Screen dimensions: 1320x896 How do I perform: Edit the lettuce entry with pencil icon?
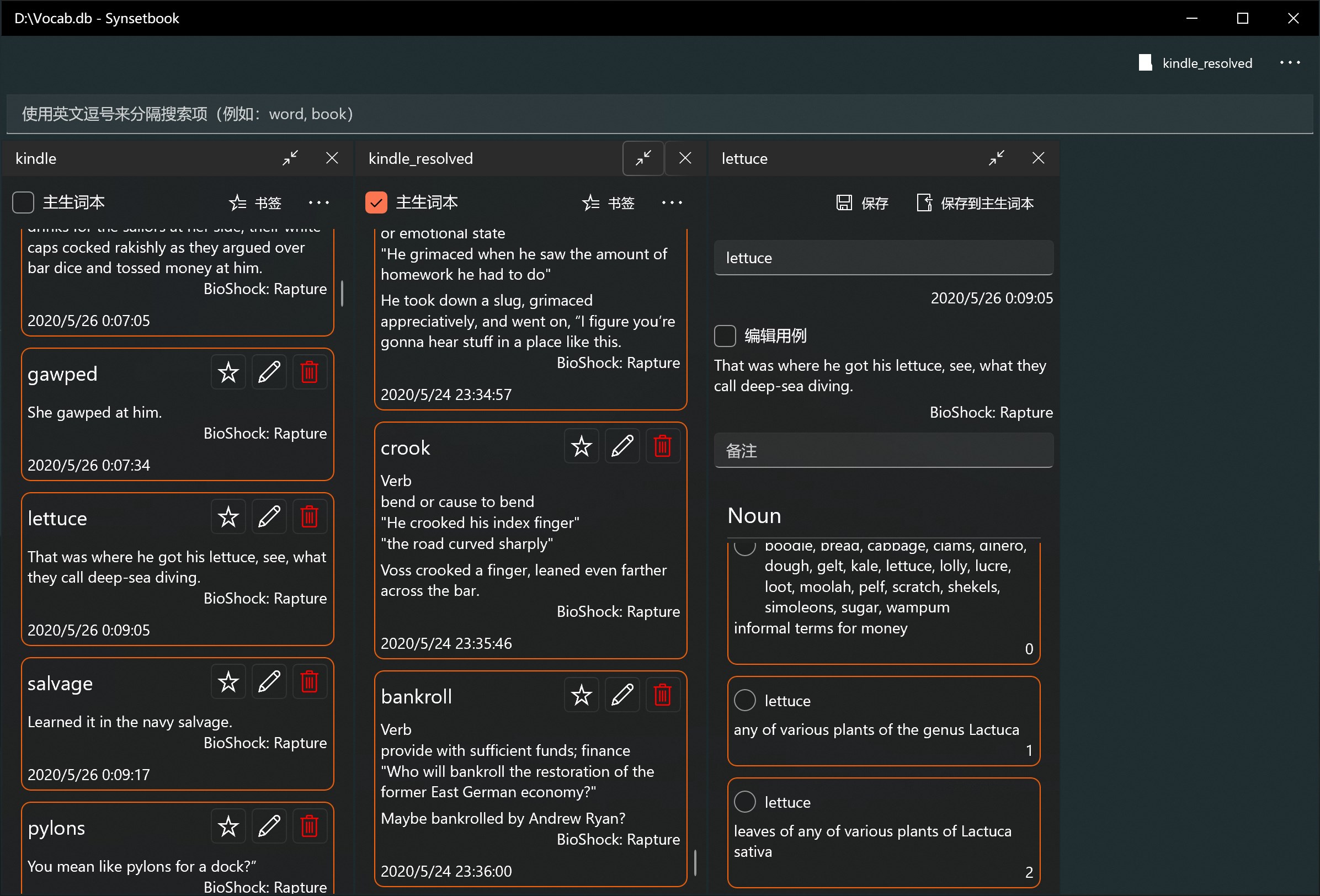(x=269, y=517)
